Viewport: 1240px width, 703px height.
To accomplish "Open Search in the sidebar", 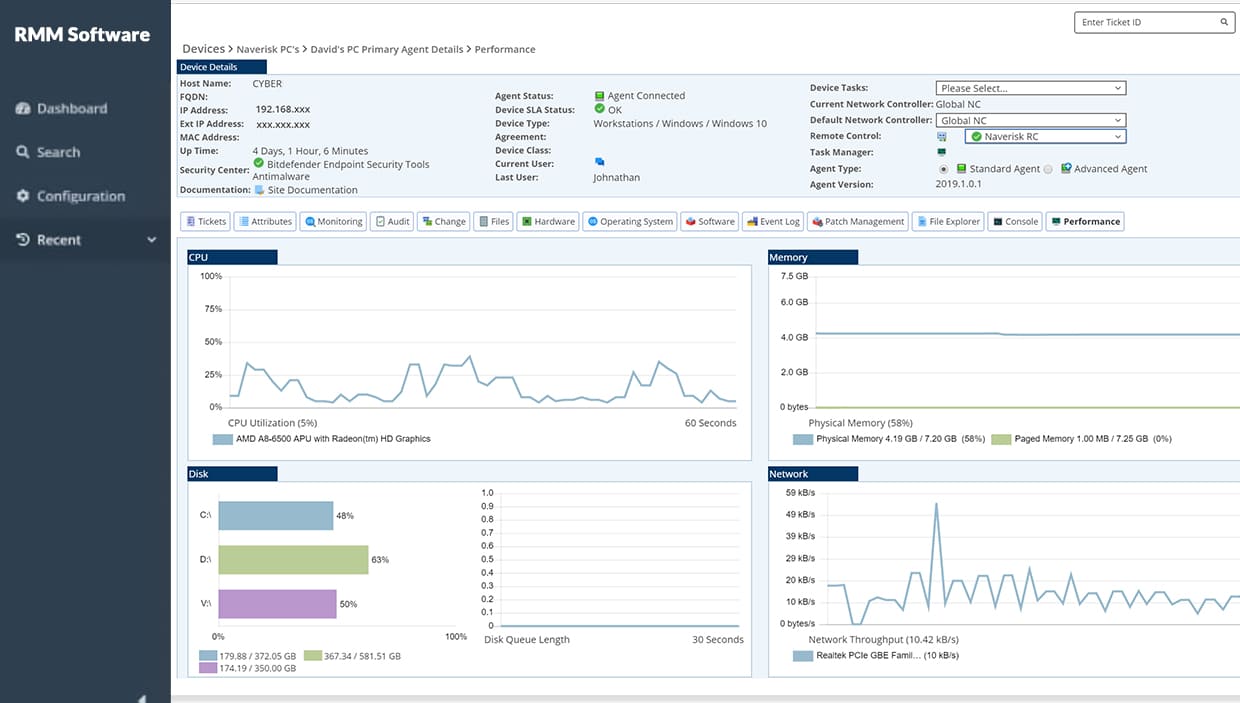I will [48, 152].
